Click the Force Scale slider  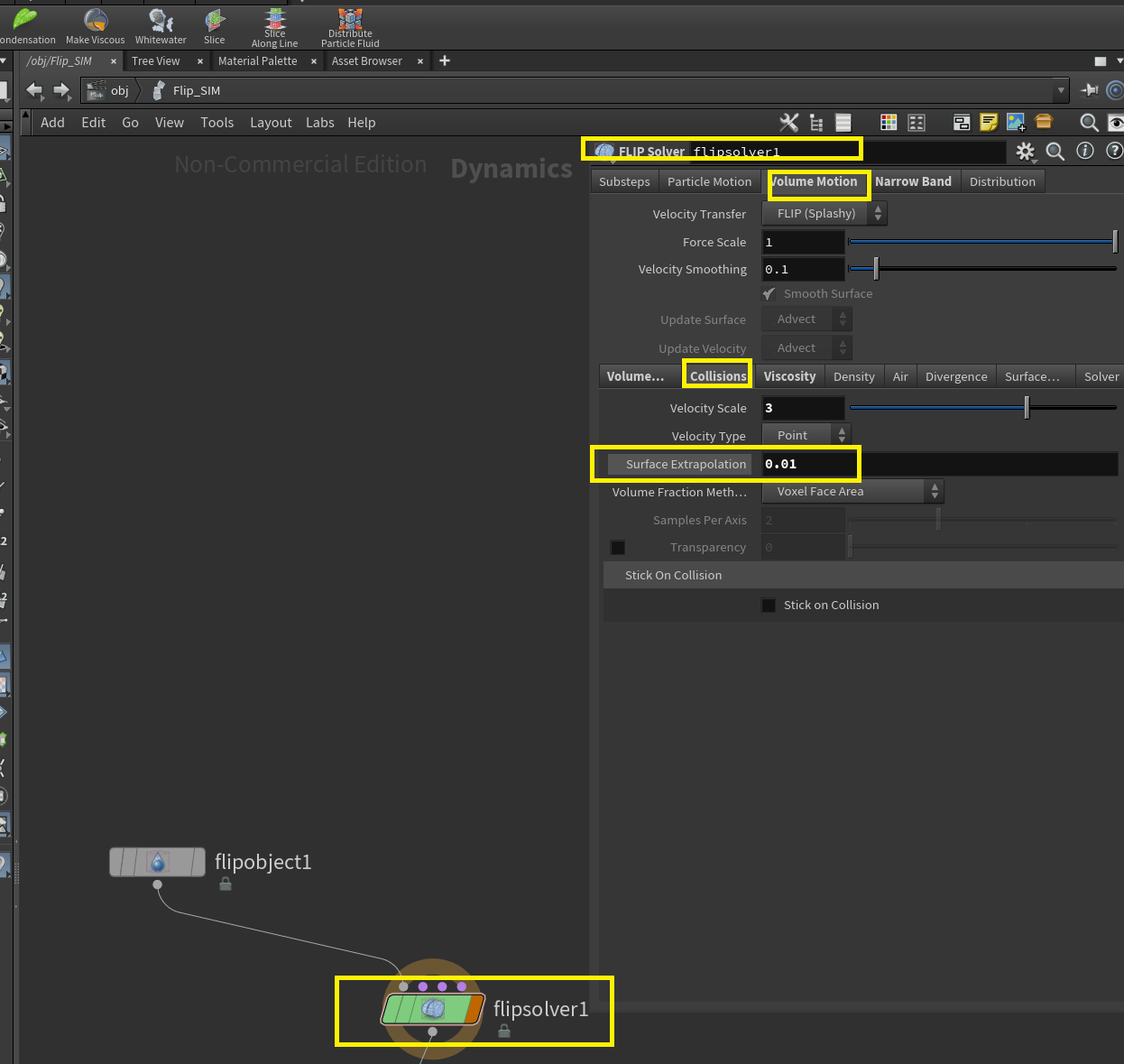click(983, 242)
